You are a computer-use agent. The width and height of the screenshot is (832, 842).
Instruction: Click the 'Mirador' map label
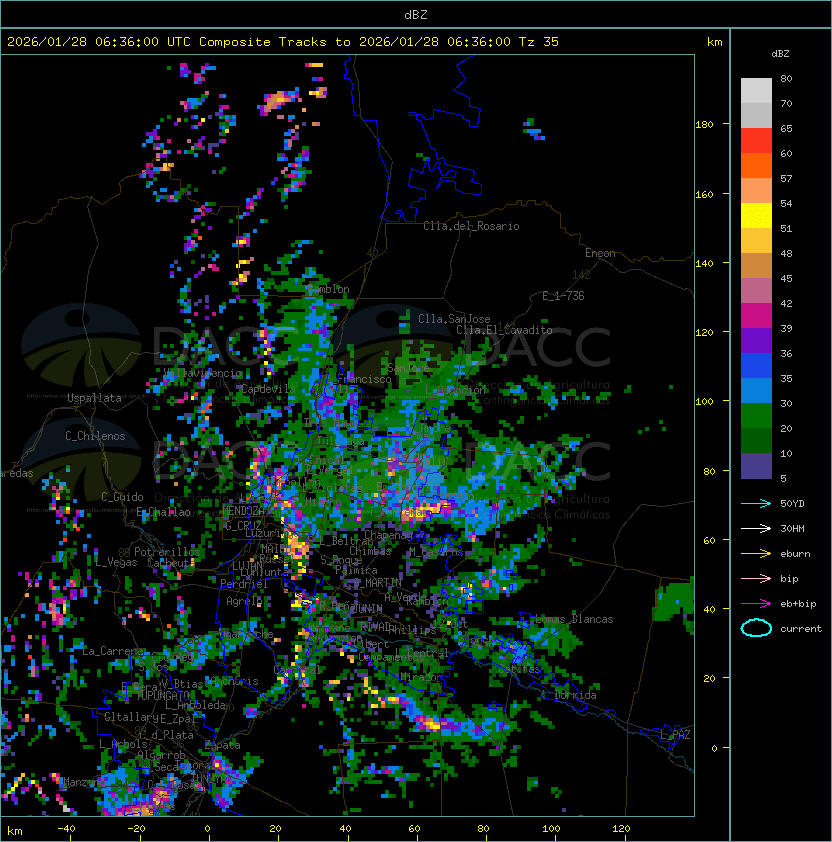click(x=421, y=677)
